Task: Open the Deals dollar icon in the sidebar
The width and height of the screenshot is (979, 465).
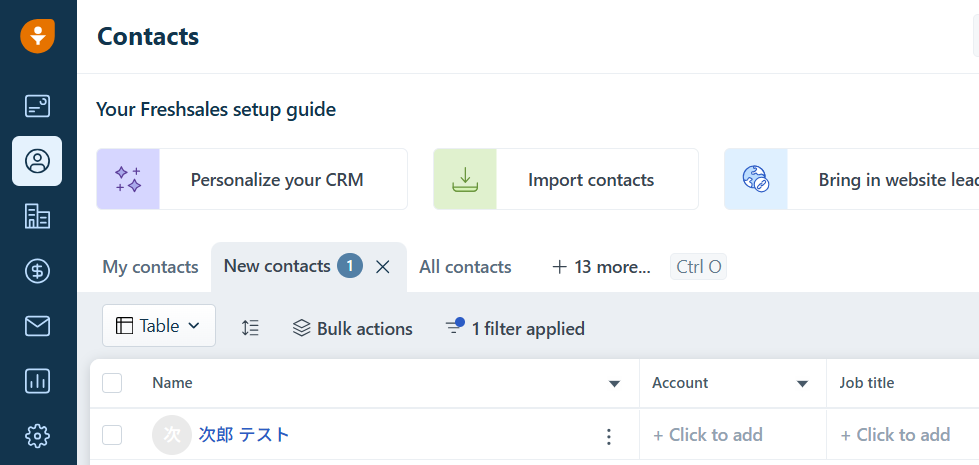Action: click(37, 270)
